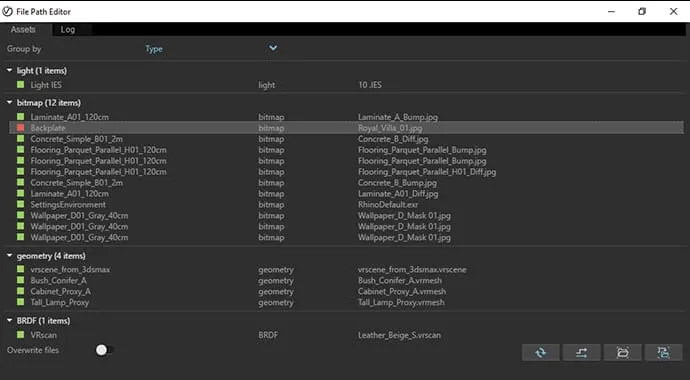
Task: Click the IES file name in the Light IES row
Action: coord(370,85)
